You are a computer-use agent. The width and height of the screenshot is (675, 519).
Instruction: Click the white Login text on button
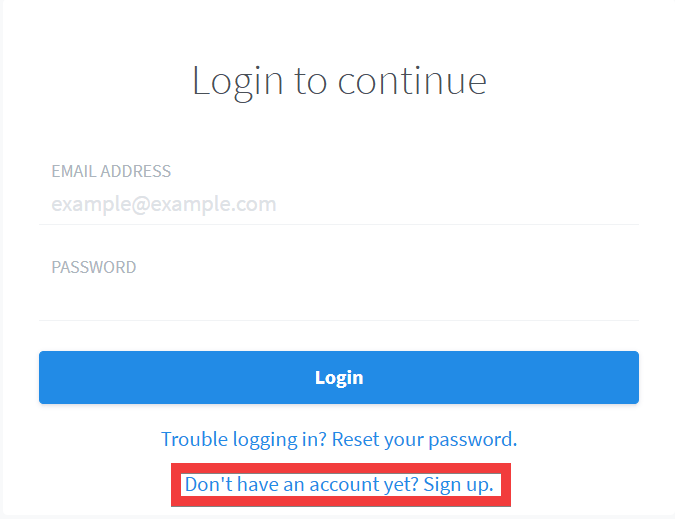point(339,378)
